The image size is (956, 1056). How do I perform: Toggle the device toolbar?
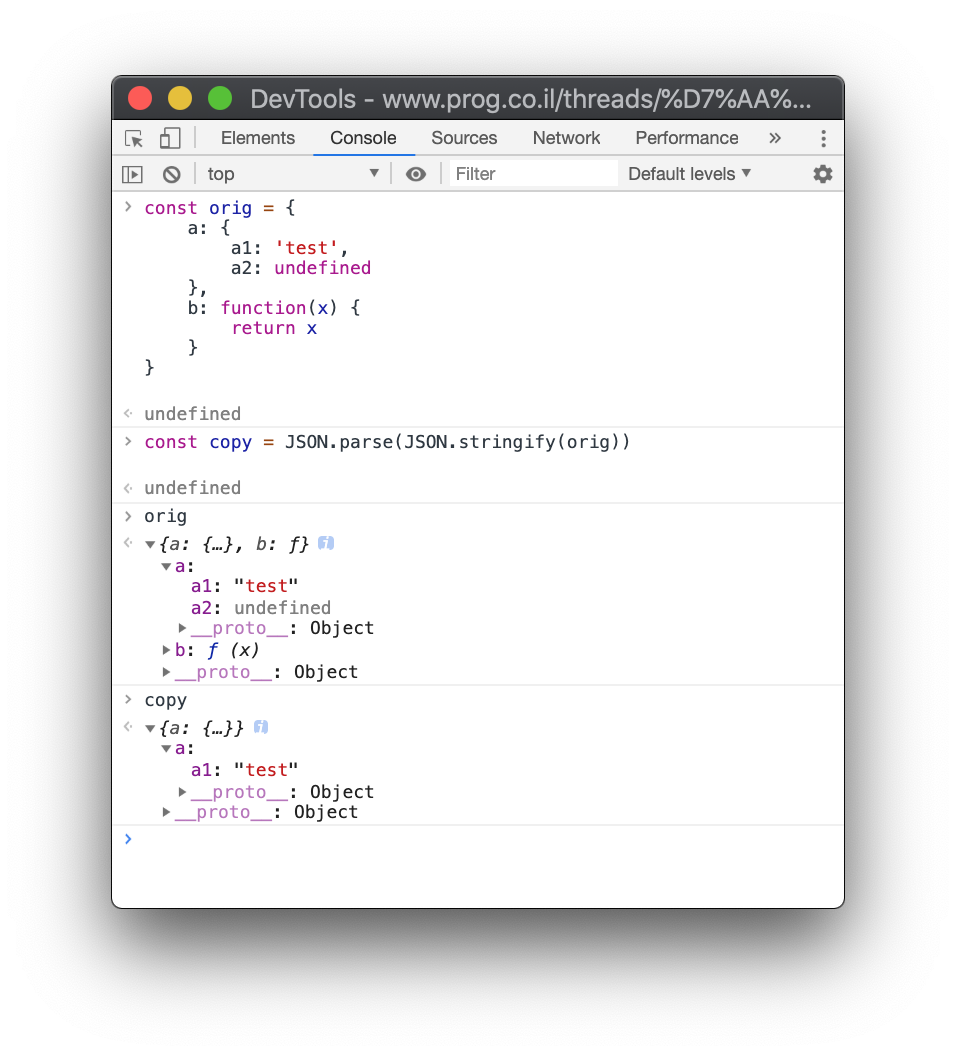(x=170, y=138)
